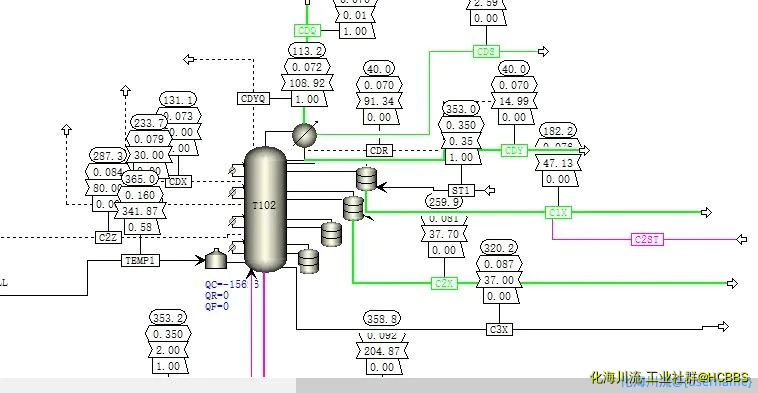Screen dimensions: 758x393
Task: Click the QF=0 duty text
Action: 217,306
